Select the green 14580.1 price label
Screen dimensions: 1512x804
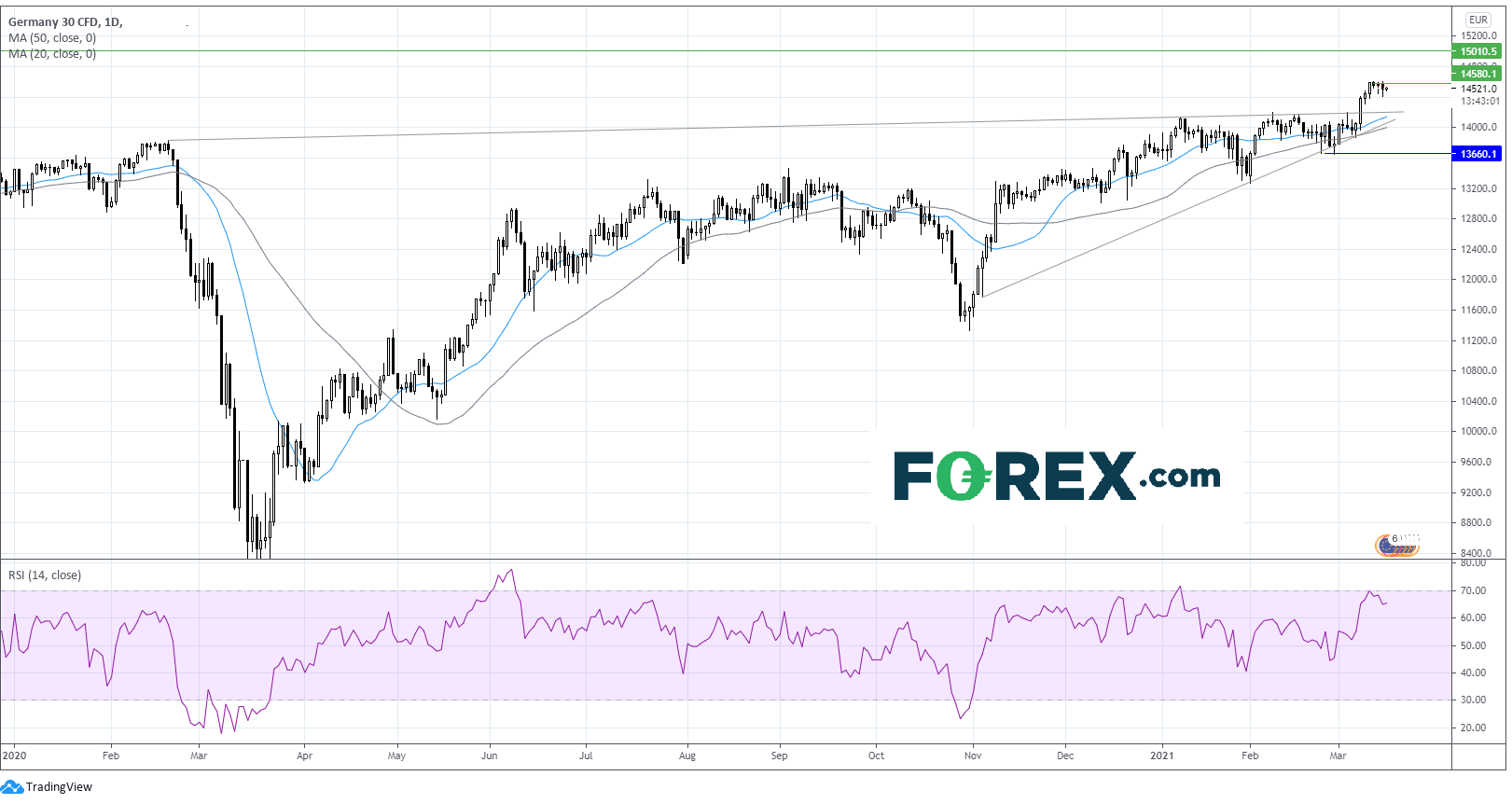tap(1477, 74)
